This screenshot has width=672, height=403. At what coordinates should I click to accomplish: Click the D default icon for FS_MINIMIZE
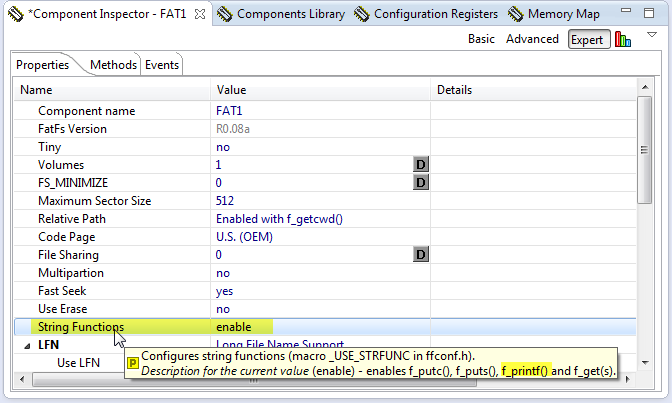[421, 183]
